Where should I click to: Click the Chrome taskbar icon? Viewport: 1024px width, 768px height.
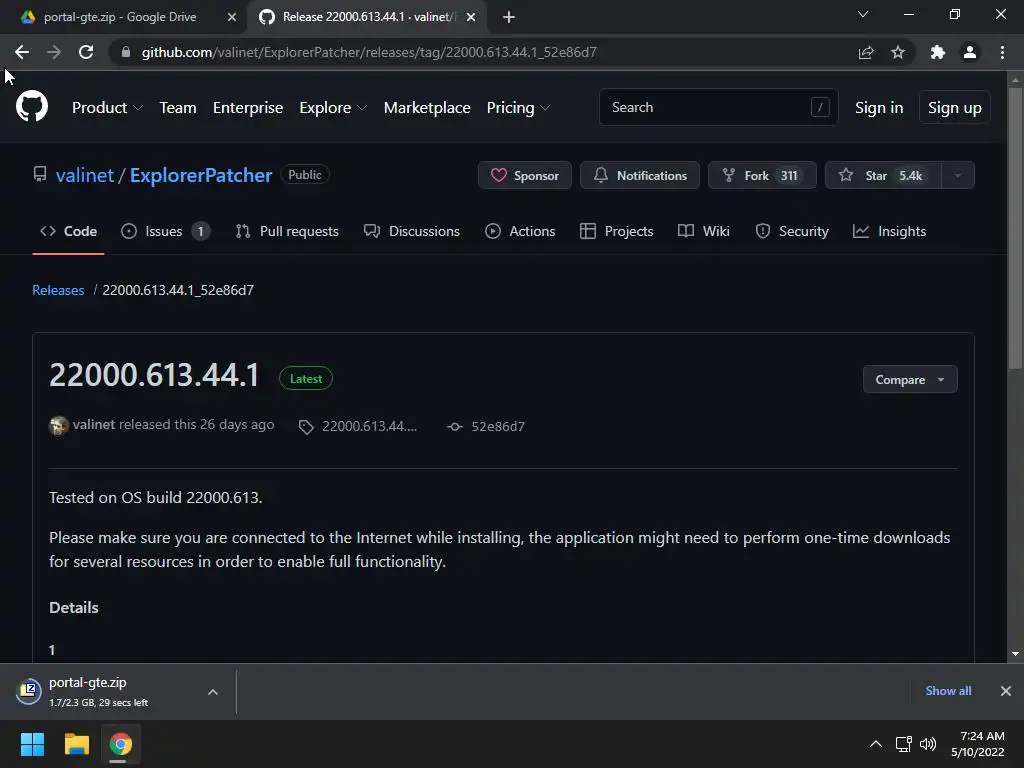120,744
